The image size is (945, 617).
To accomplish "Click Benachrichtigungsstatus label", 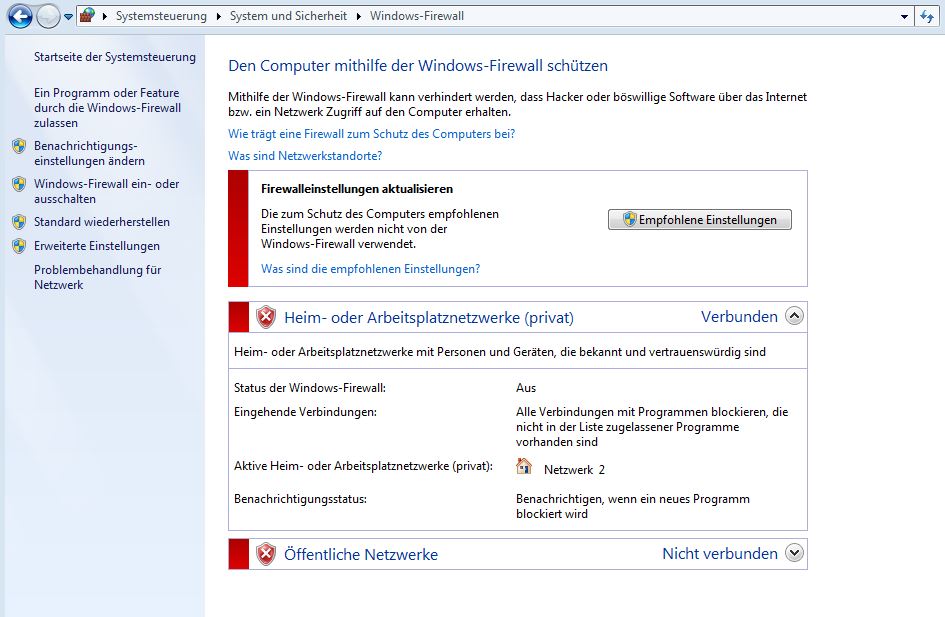I will coord(300,499).
